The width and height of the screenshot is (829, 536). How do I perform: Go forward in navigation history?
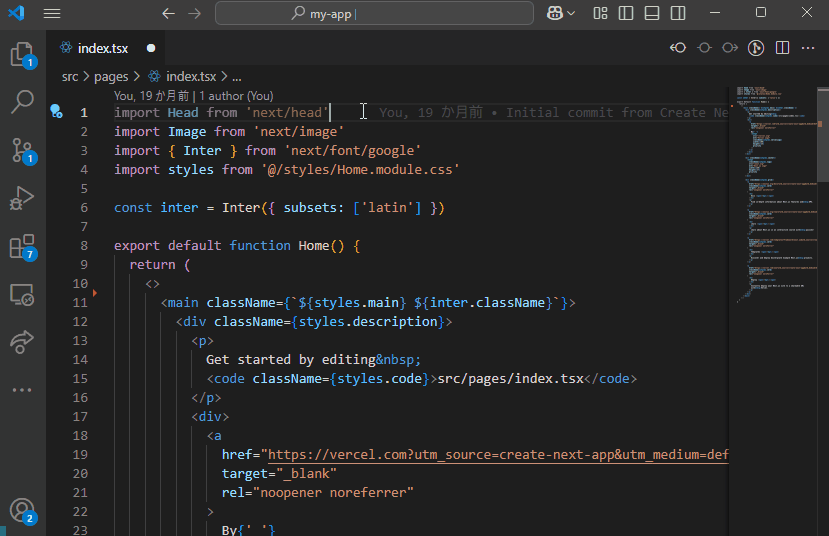click(195, 13)
